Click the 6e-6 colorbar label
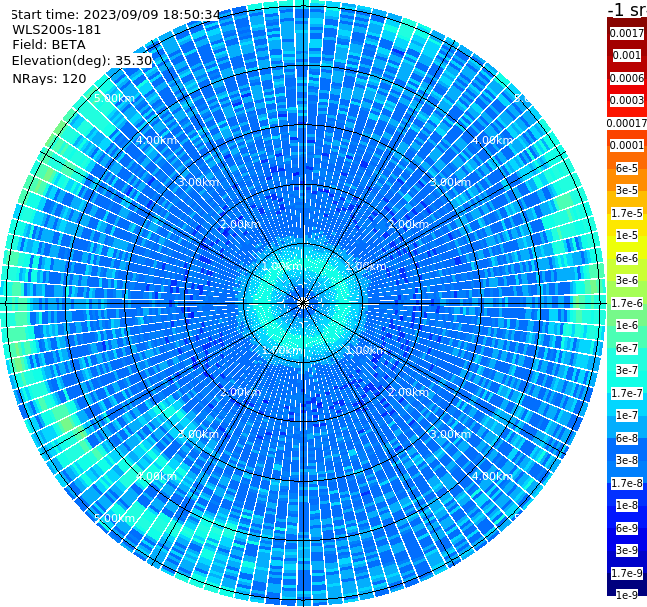 (x=627, y=258)
